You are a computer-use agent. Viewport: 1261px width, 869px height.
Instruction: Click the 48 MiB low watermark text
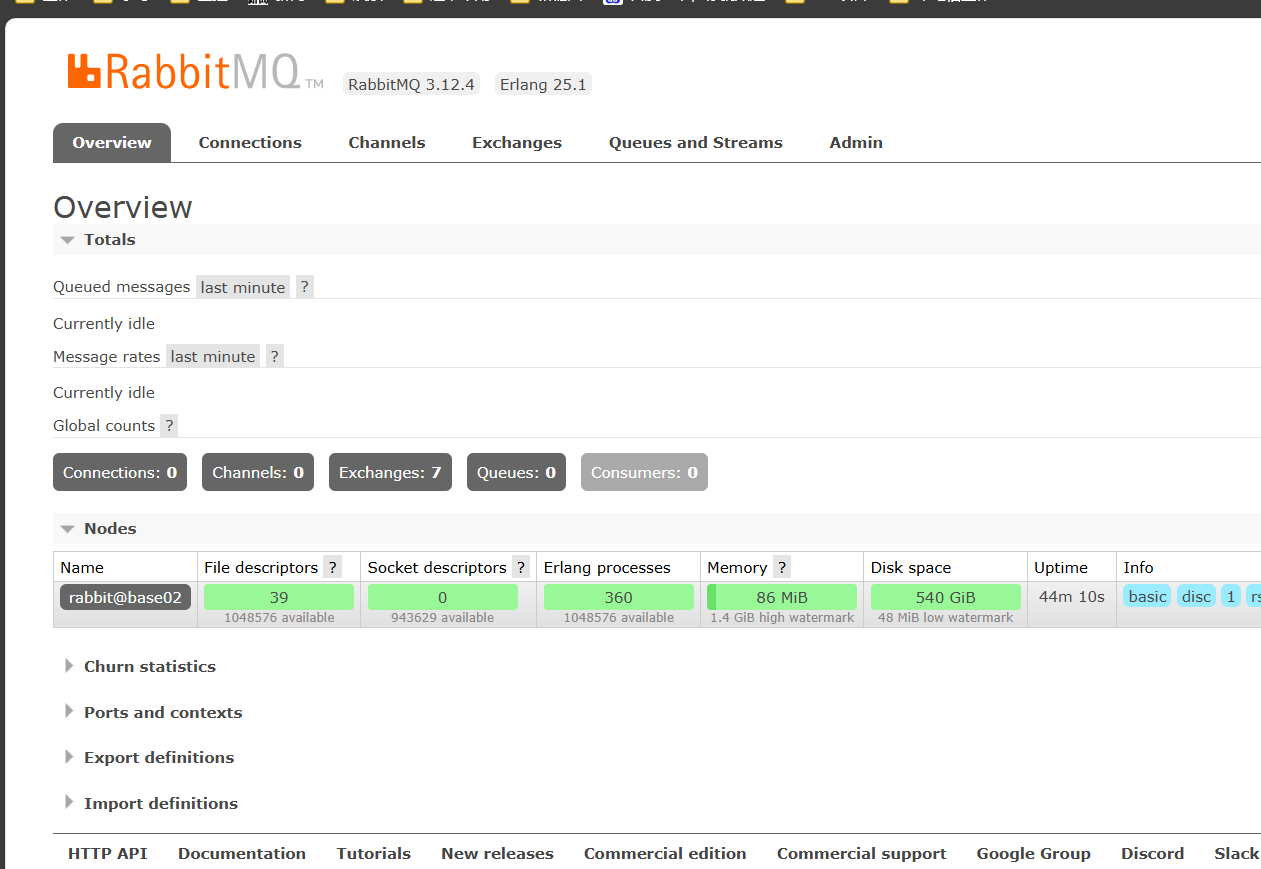[946, 618]
